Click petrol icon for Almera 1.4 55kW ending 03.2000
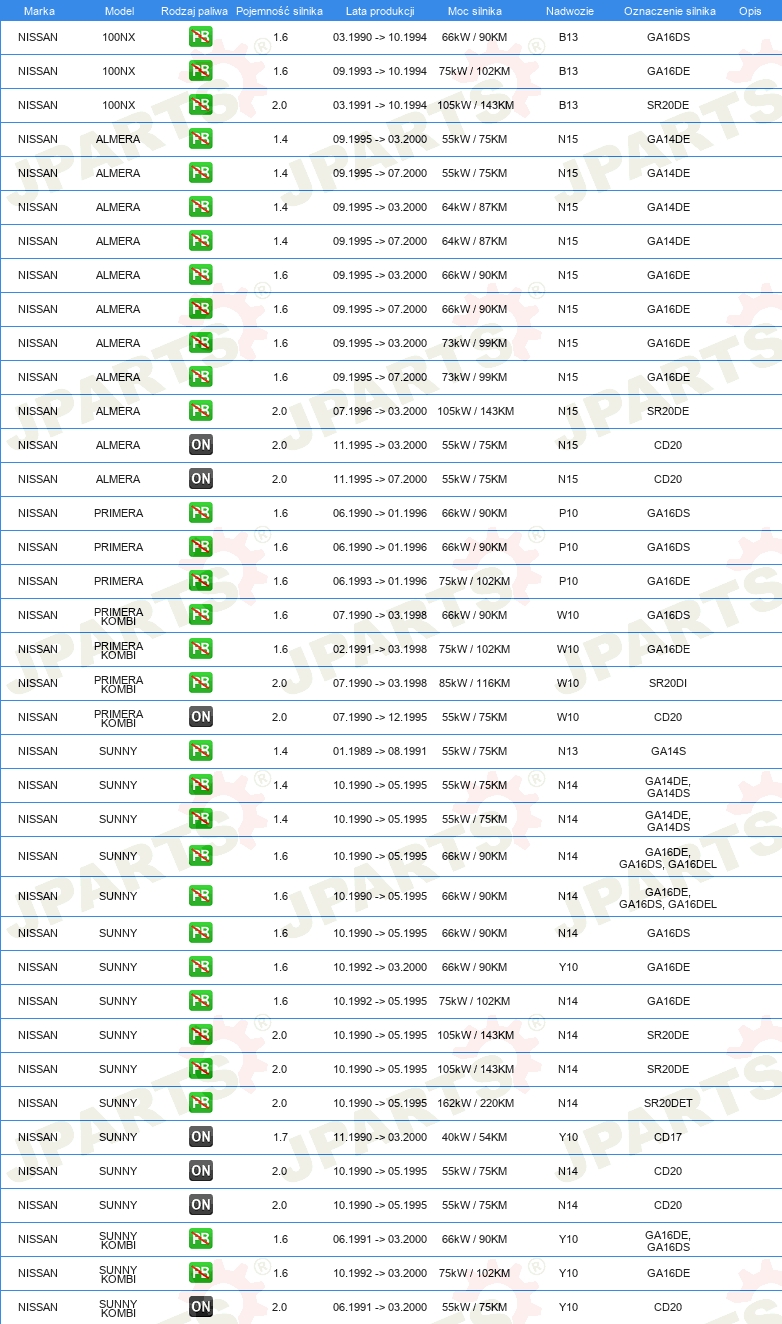 (x=201, y=139)
